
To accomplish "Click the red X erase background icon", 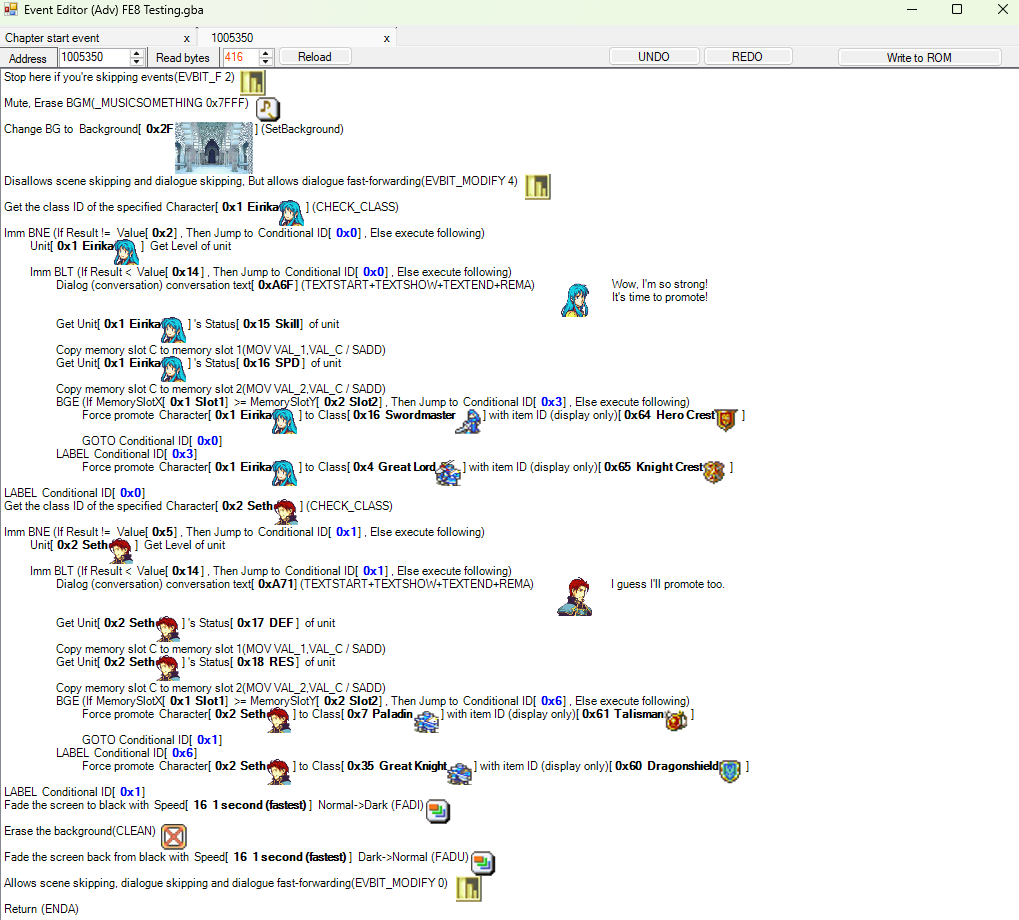I will (x=174, y=836).
